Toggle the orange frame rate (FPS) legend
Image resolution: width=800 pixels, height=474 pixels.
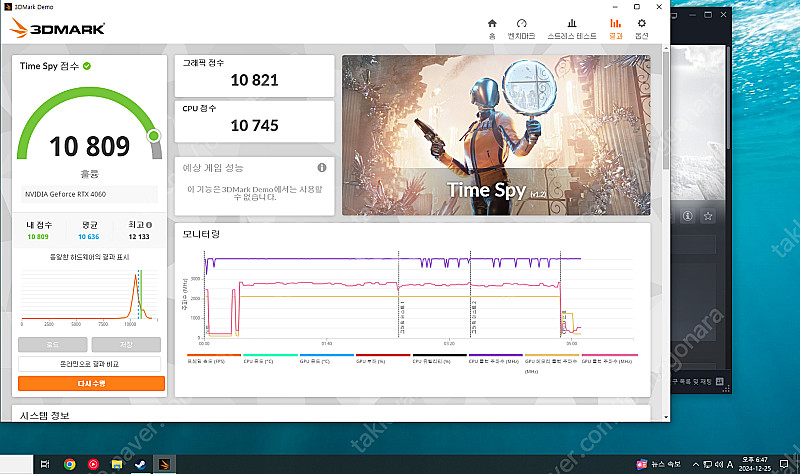pos(213,359)
